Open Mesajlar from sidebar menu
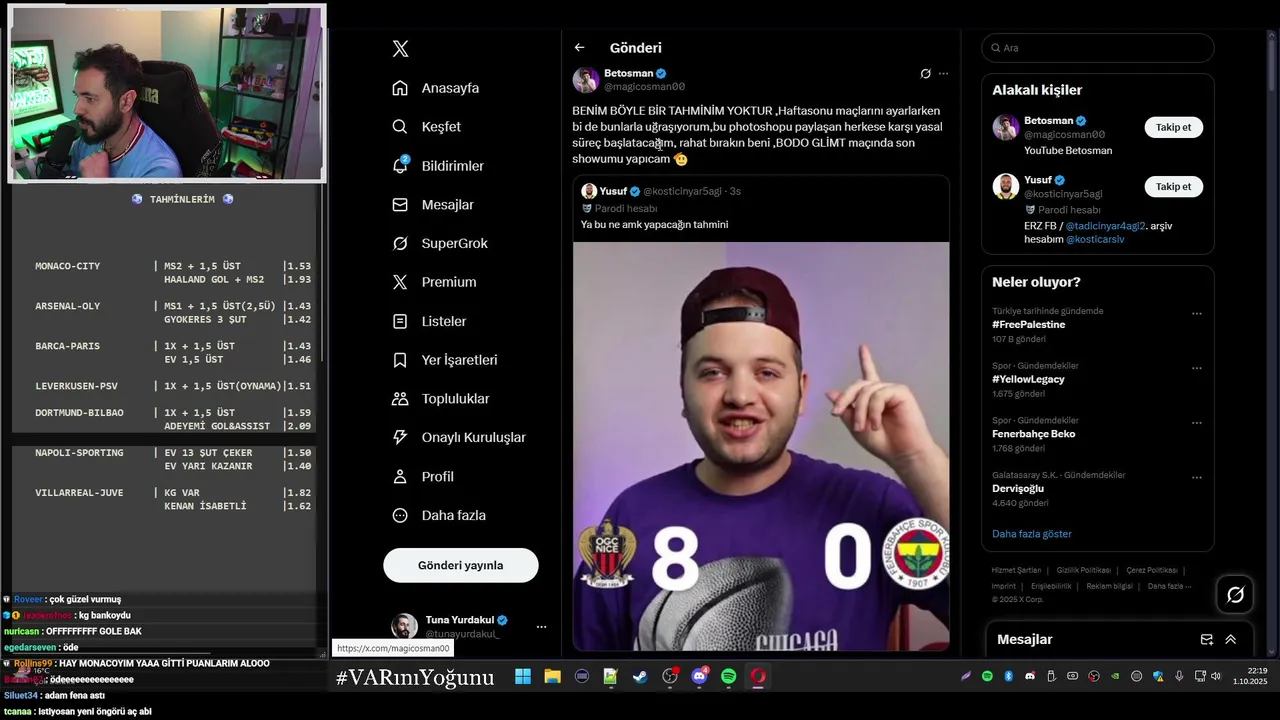Viewport: 1280px width, 720px height. [x=433, y=205]
